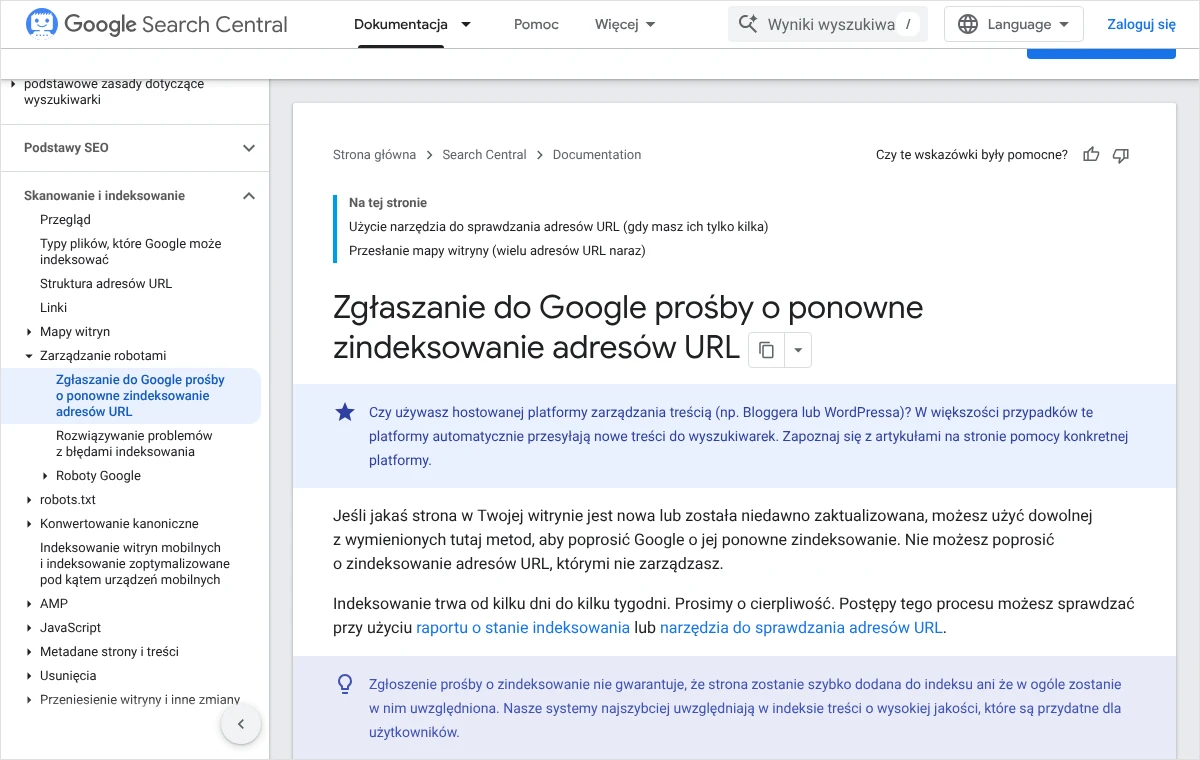Viewport: 1200px width, 760px height.
Task: Expand Przeniesienie witryny i inne zmiany
Action: click(29, 700)
